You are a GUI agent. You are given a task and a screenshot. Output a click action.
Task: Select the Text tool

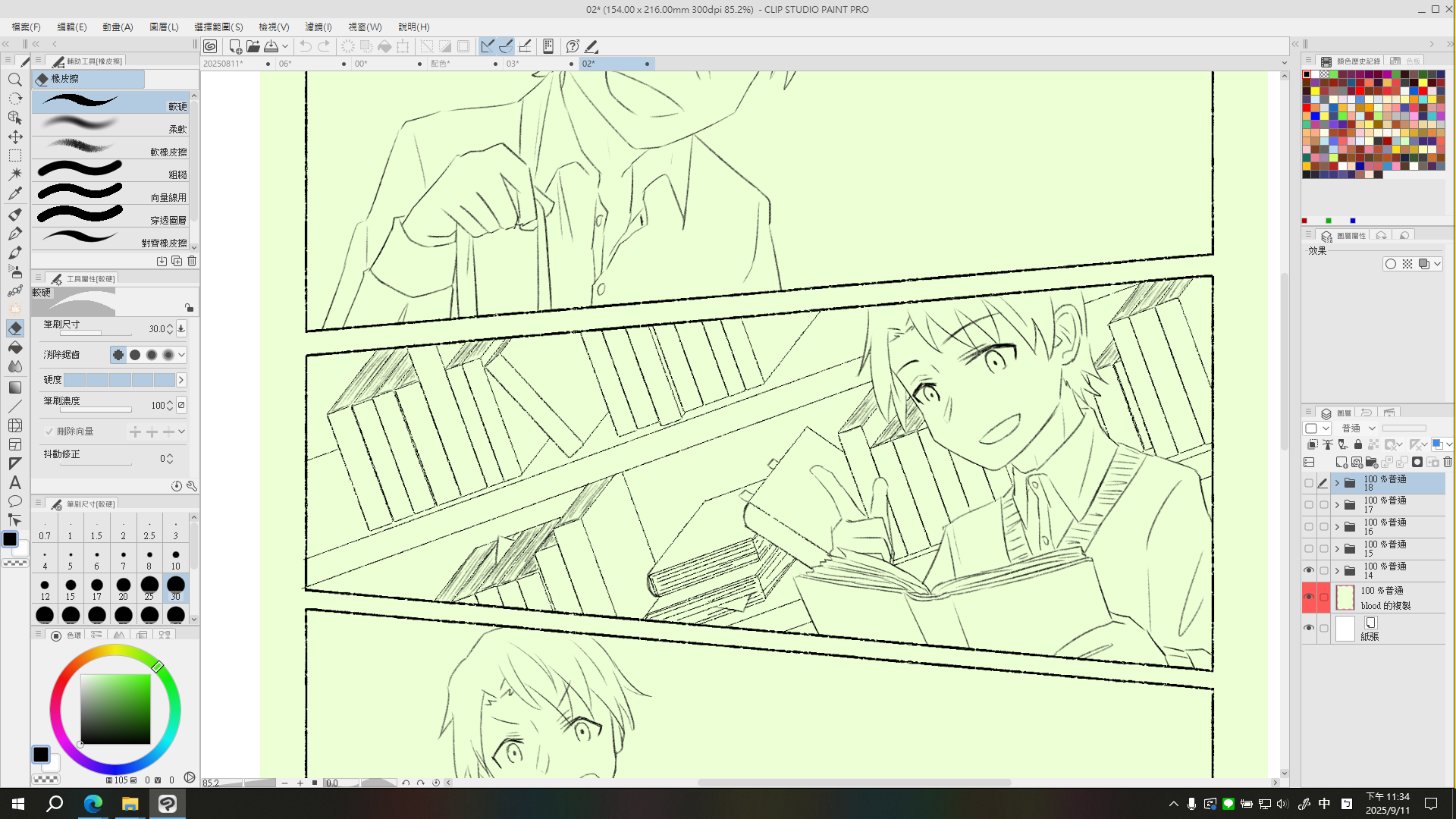pos(14,483)
